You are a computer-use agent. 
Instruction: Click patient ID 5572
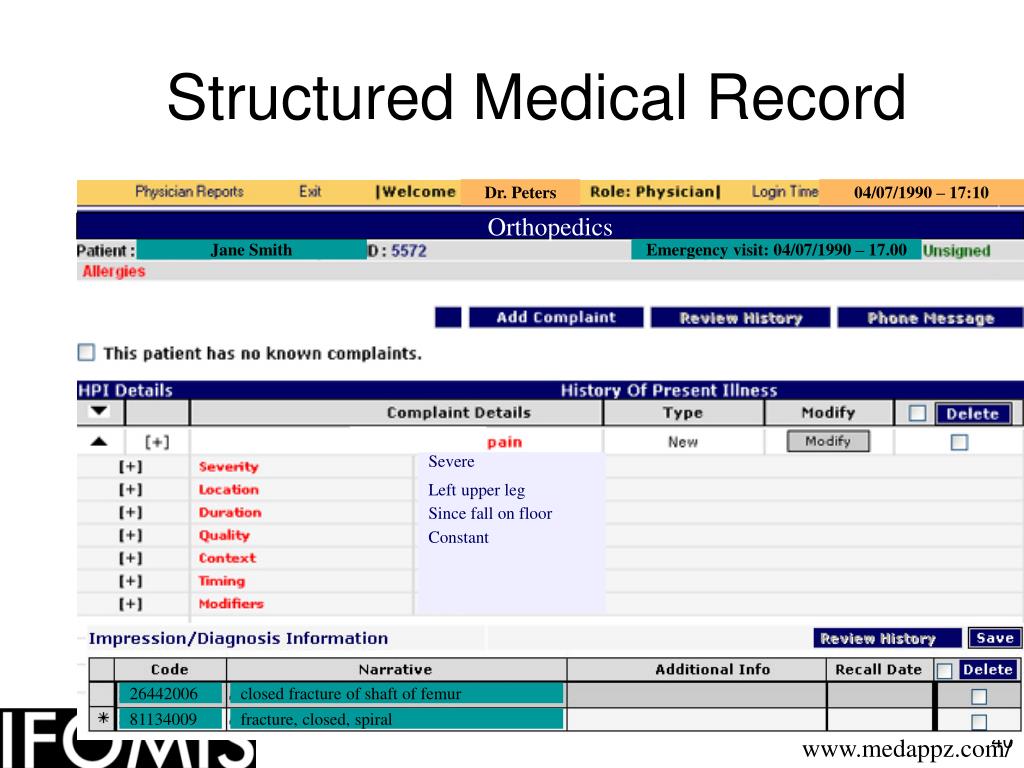pos(409,250)
